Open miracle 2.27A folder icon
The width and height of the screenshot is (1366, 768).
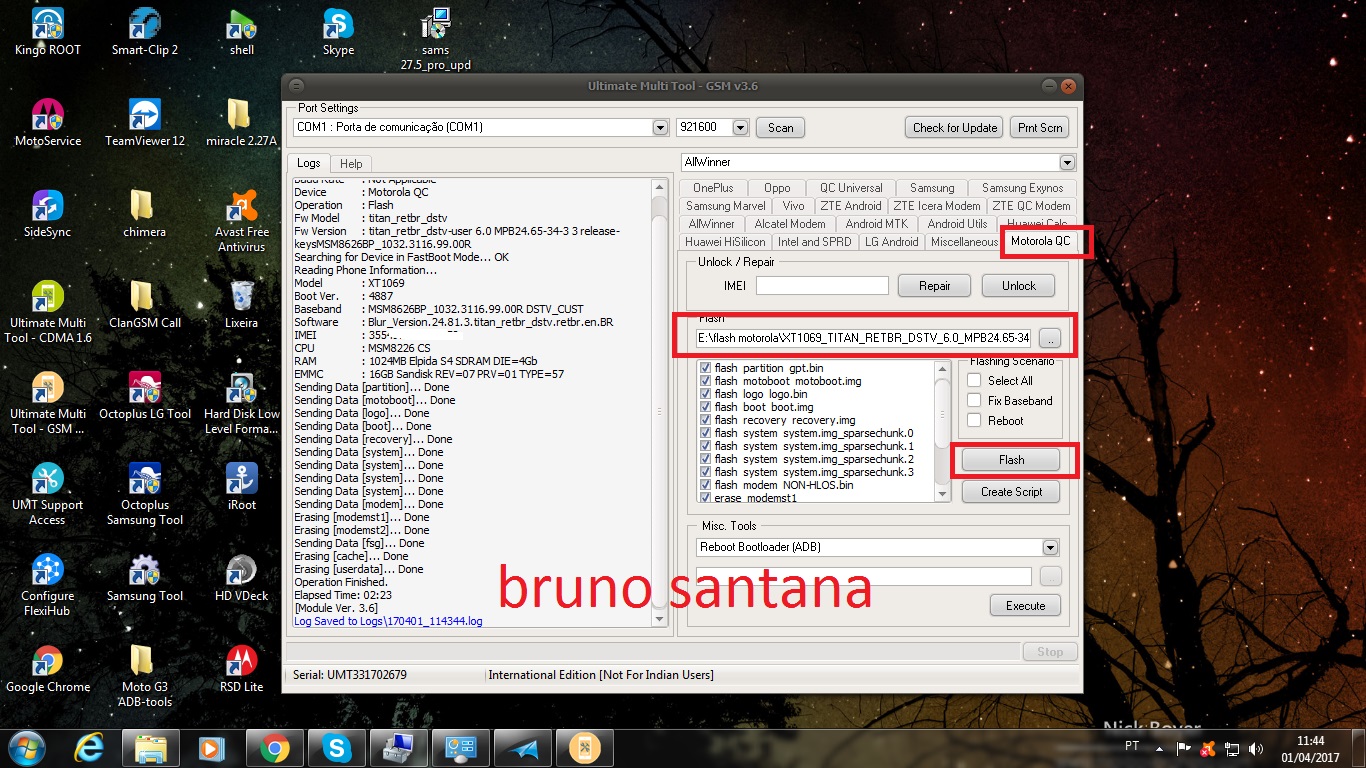click(241, 122)
